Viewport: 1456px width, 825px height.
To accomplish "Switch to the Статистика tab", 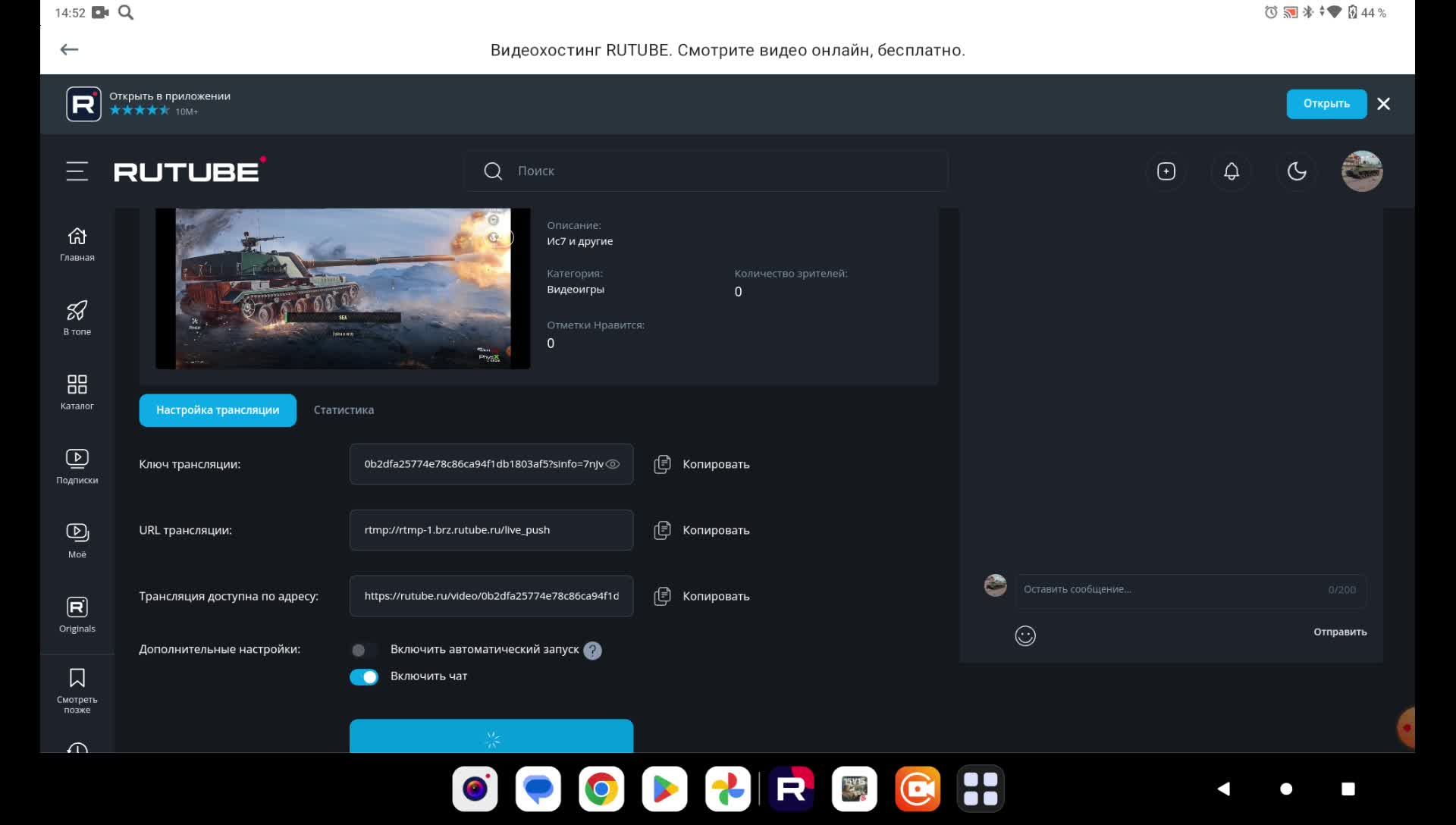I will point(344,410).
